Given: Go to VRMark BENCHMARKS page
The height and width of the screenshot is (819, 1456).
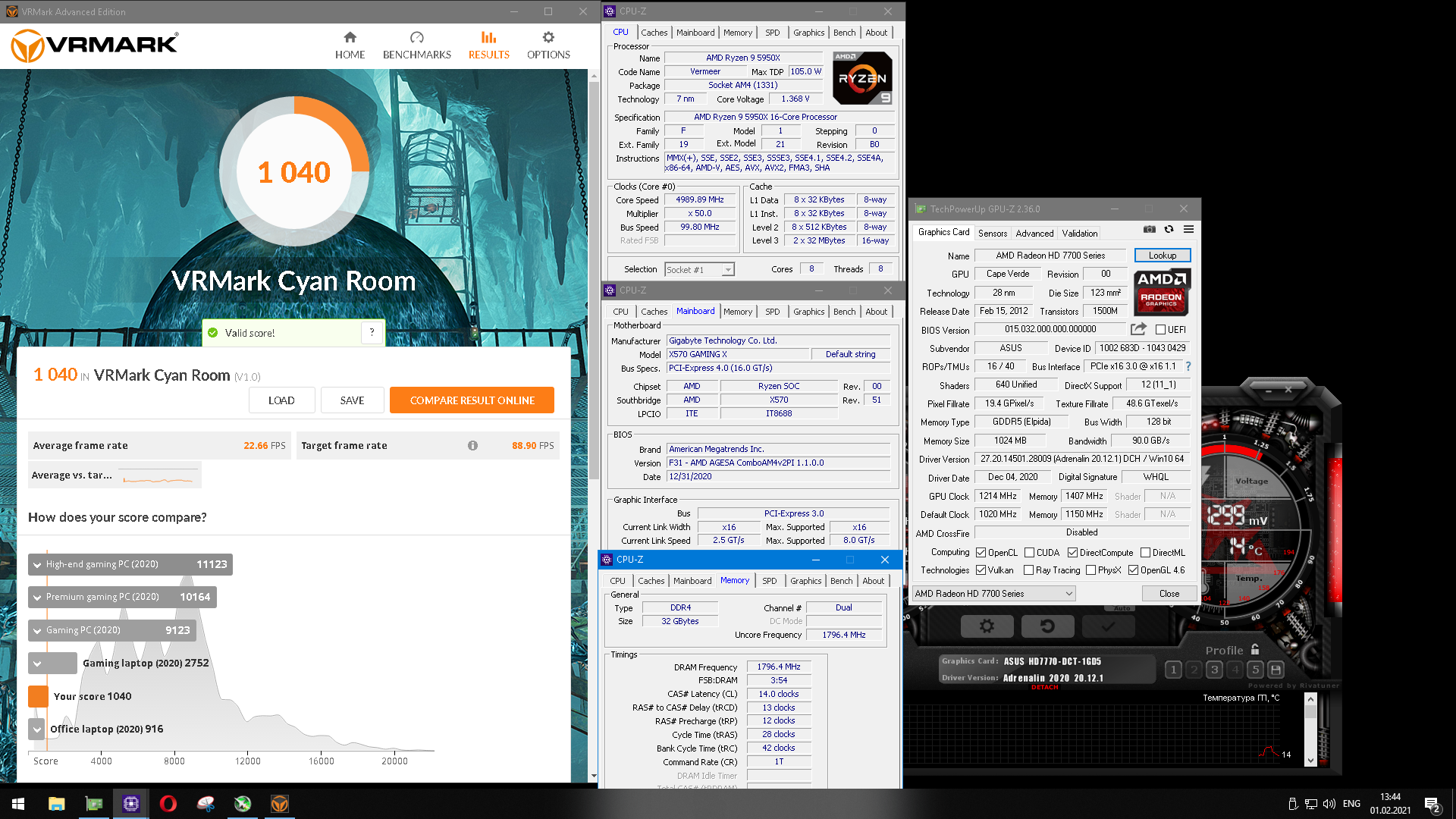Looking at the screenshot, I should tap(416, 45).
